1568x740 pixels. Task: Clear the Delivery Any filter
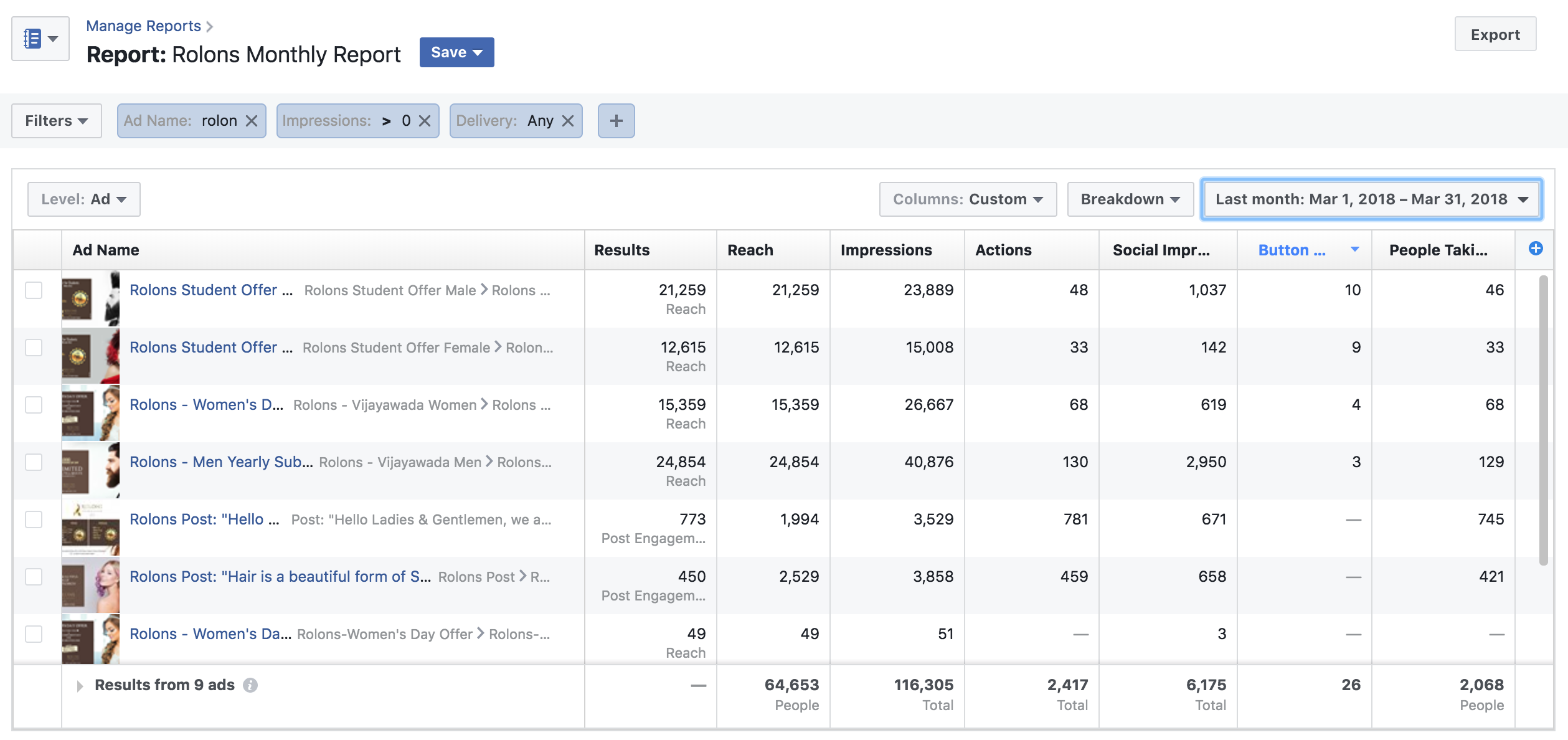tap(568, 121)
